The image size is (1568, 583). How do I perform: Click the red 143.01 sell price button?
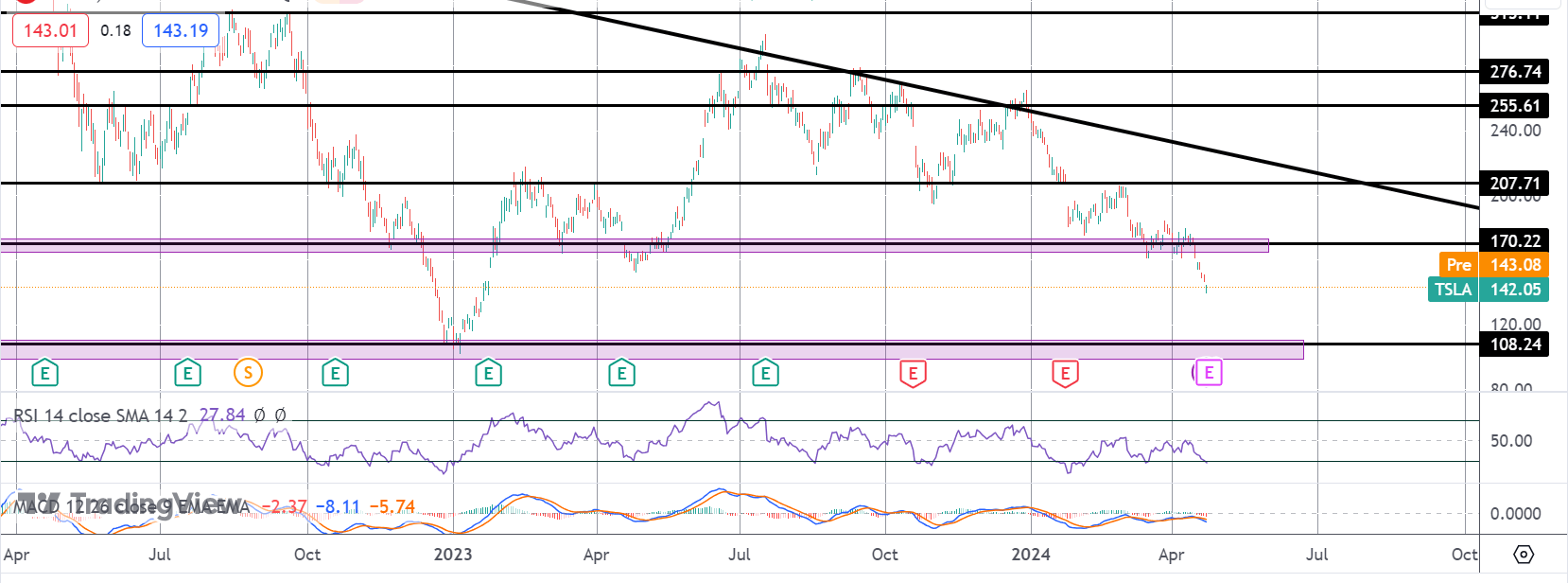pyautogui.click(x=50, y=30)
